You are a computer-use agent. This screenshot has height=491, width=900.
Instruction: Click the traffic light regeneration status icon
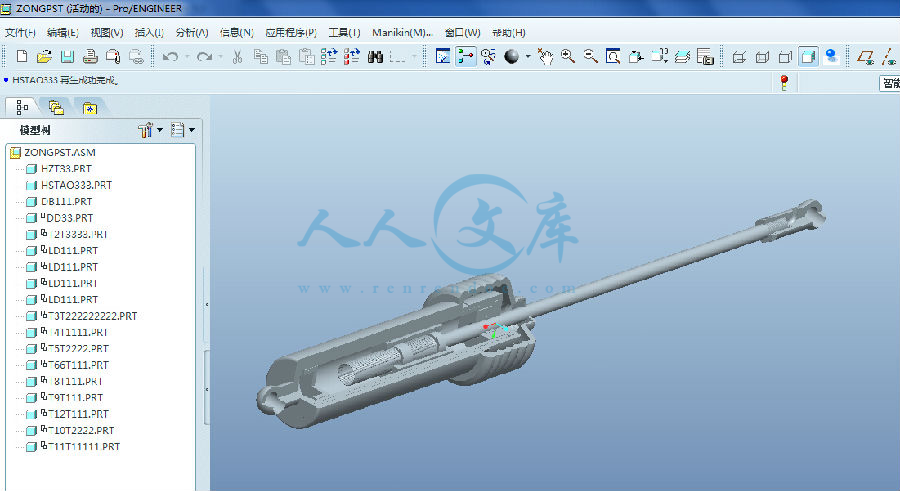(784, 82)
